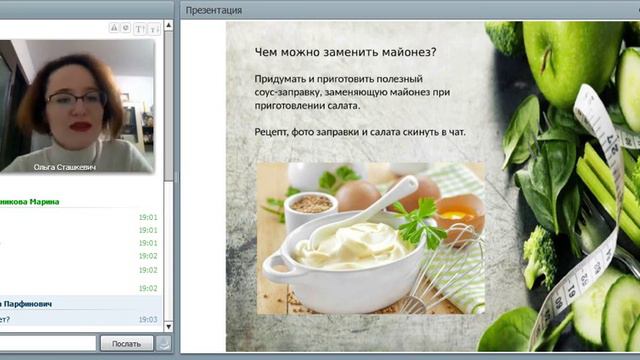
Task: Click Ольга Сташкевич webcam video
Action: click(77, 106)
